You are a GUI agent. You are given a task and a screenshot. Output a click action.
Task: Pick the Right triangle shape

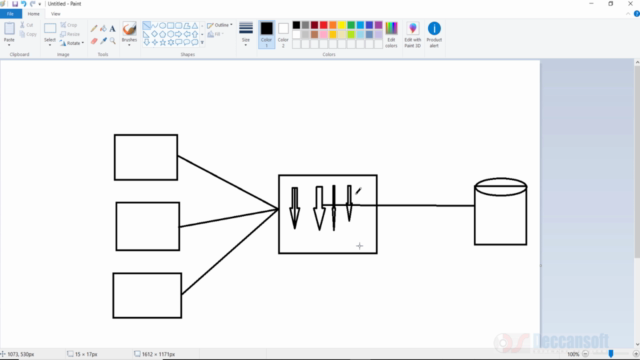pyautogui.click(x=147, y=34)
